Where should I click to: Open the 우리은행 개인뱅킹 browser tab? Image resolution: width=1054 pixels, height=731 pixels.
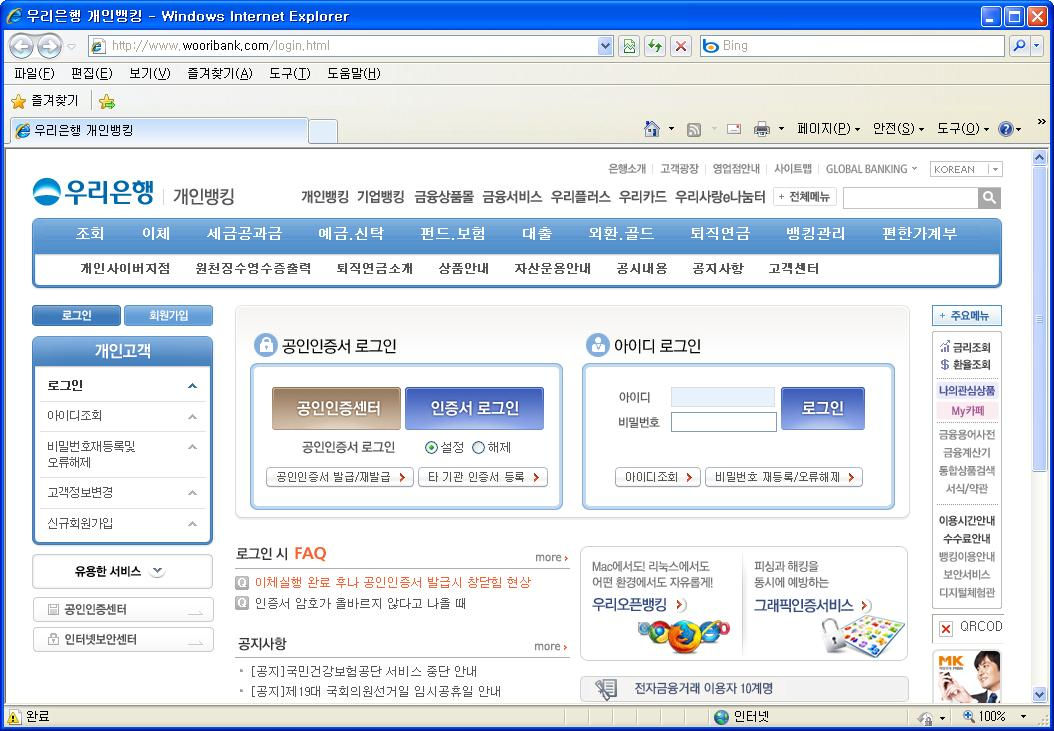(x=159, y=130)
